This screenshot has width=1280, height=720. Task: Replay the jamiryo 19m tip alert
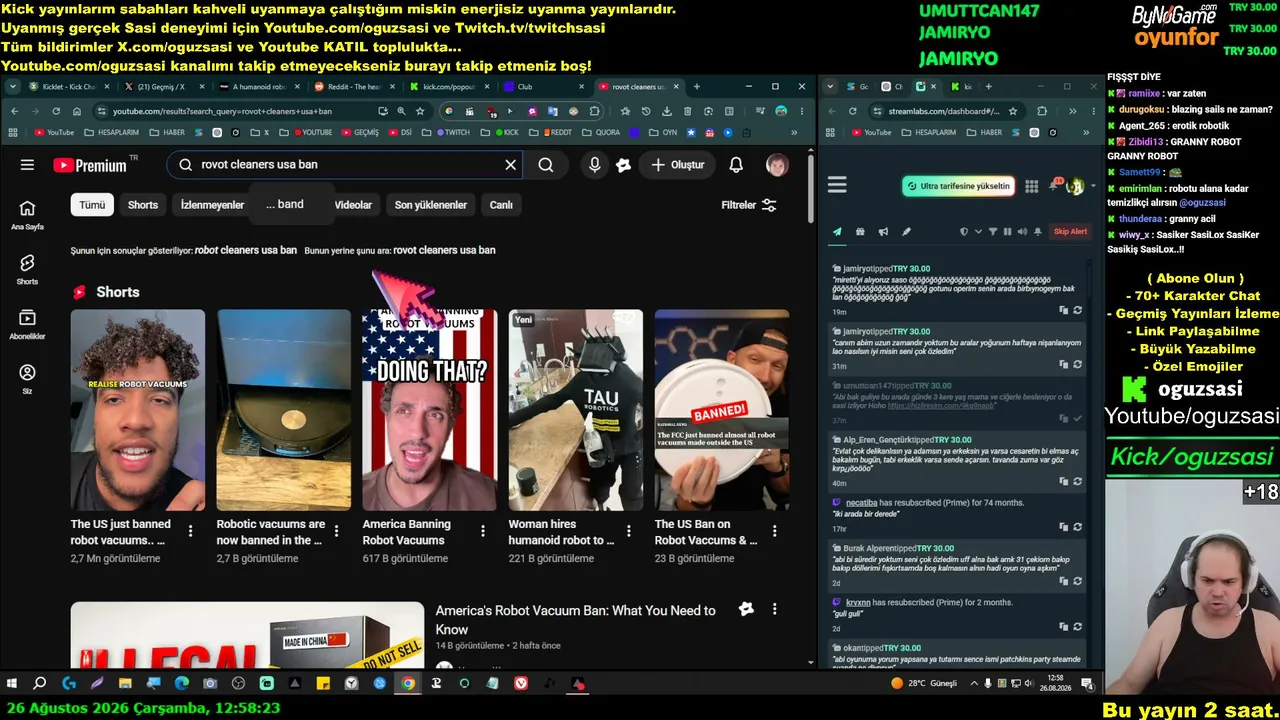coord(1077,310)
